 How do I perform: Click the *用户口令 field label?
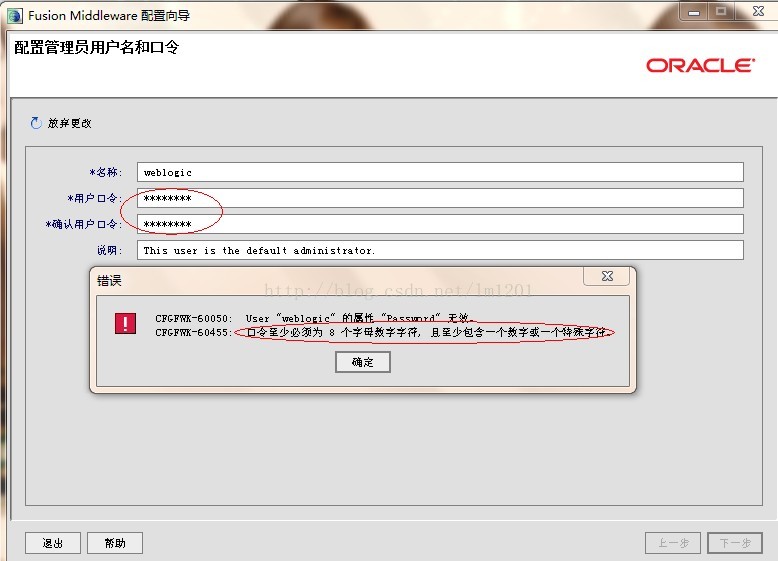94,198
